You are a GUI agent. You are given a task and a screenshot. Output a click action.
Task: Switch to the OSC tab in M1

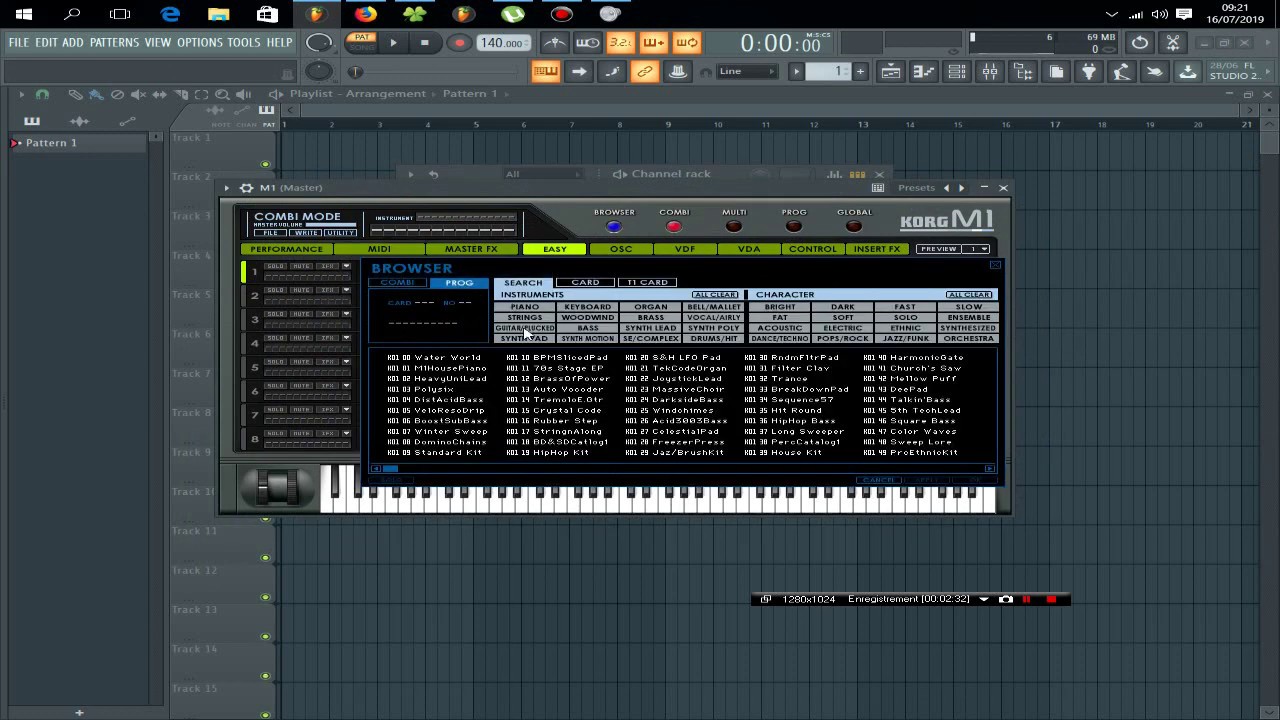pyautogui.click(x=621, y=249)
